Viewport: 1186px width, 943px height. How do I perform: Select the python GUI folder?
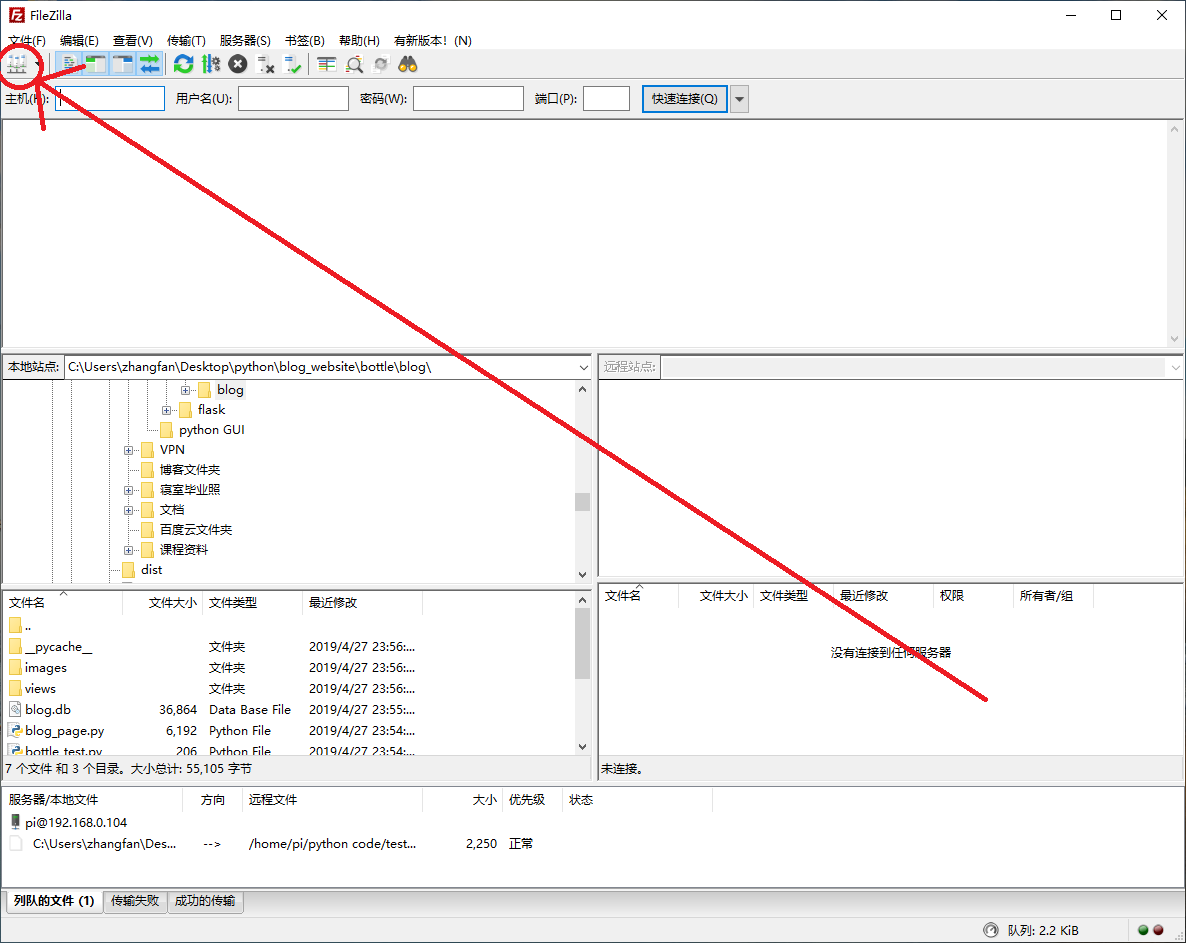click(211, 430)
